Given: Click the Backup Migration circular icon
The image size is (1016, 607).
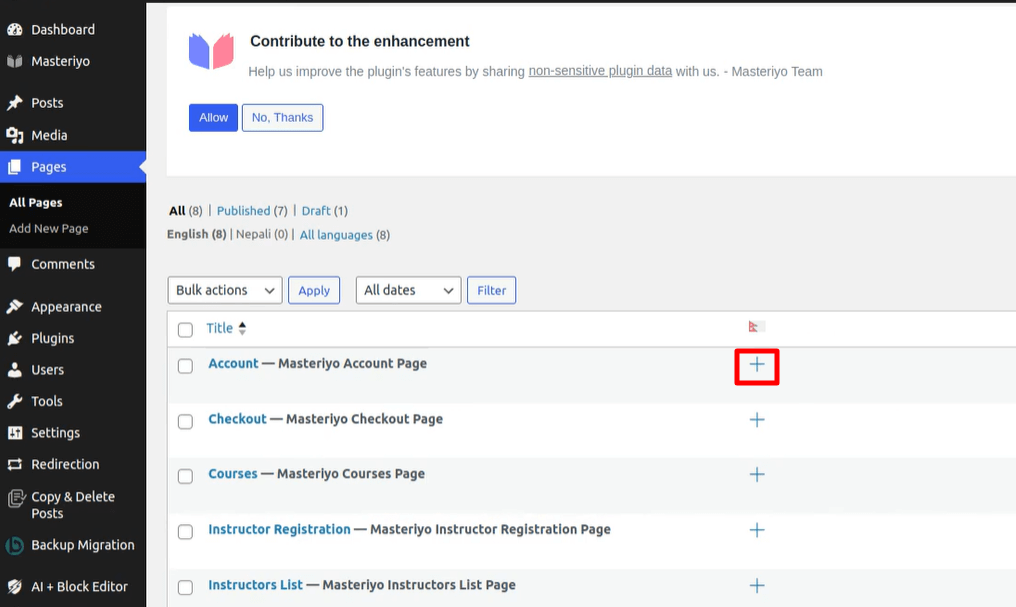Looking at the screenshot, I should pos(14,545).
